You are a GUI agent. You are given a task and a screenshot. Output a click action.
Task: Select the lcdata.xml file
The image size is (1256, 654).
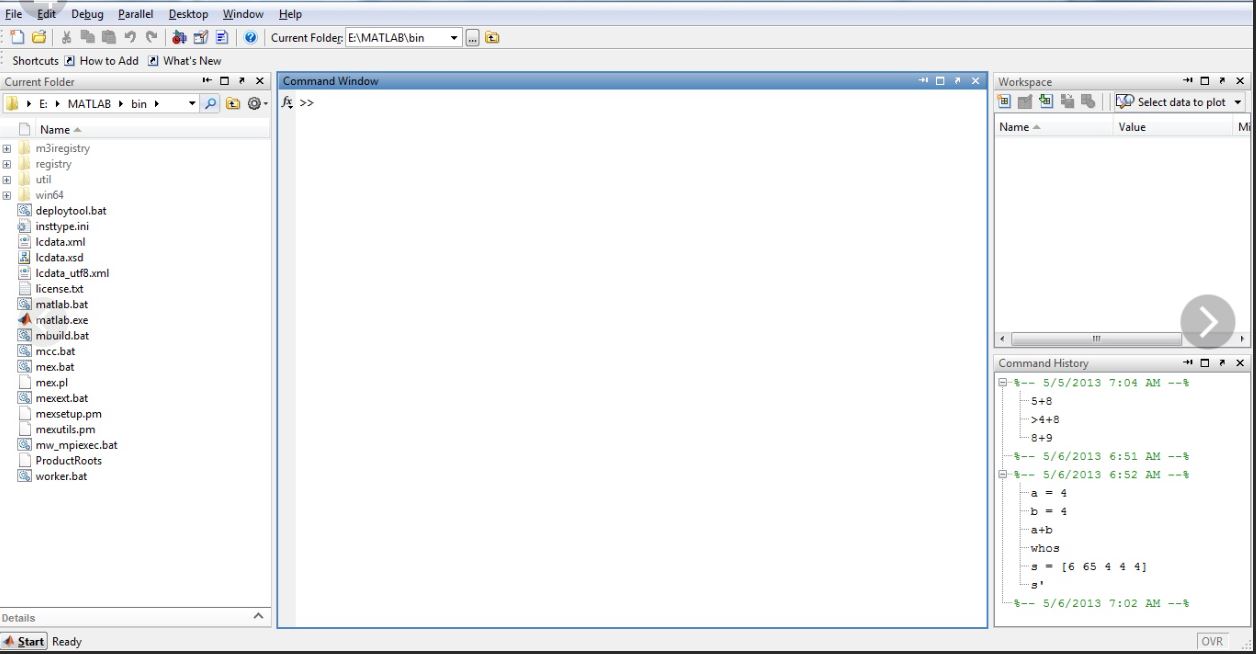tap(60, 242)
